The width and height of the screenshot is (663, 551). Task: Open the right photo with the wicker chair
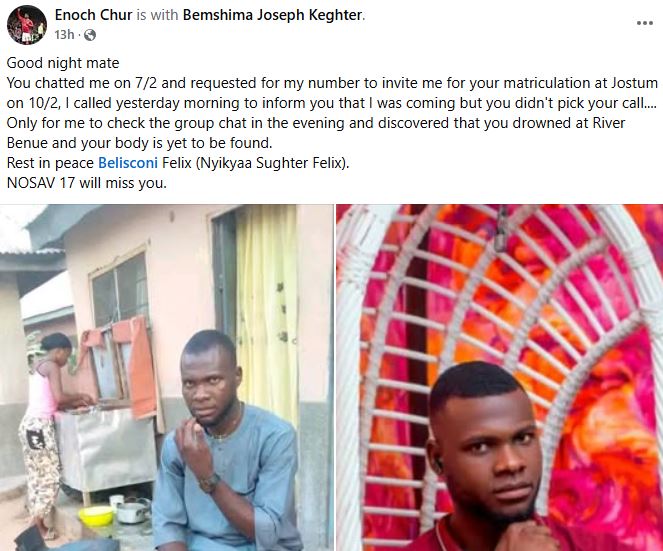pos(499,377)
